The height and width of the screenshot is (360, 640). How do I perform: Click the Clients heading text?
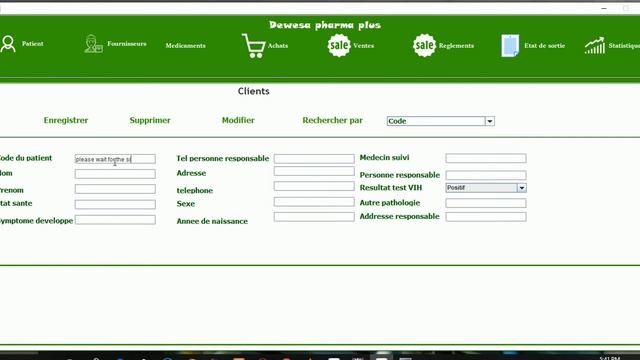pos(253,91)
